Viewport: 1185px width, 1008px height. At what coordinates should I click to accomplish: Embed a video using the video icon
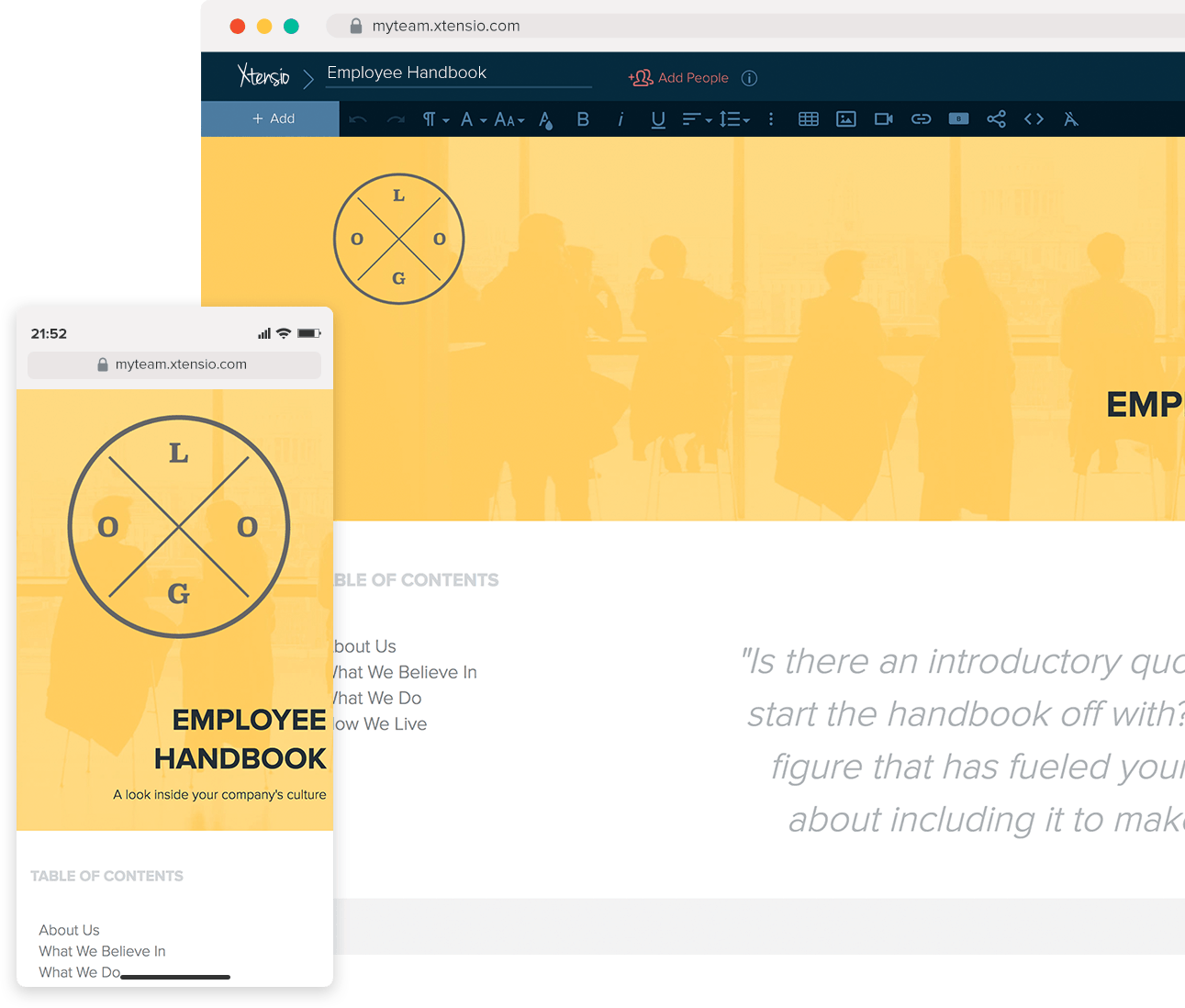click(x=883, y=118)
